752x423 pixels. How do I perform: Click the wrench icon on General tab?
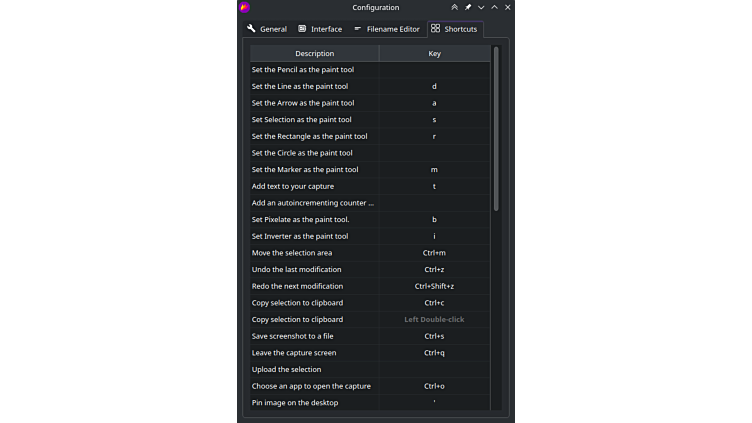click(x=251, y=29)
